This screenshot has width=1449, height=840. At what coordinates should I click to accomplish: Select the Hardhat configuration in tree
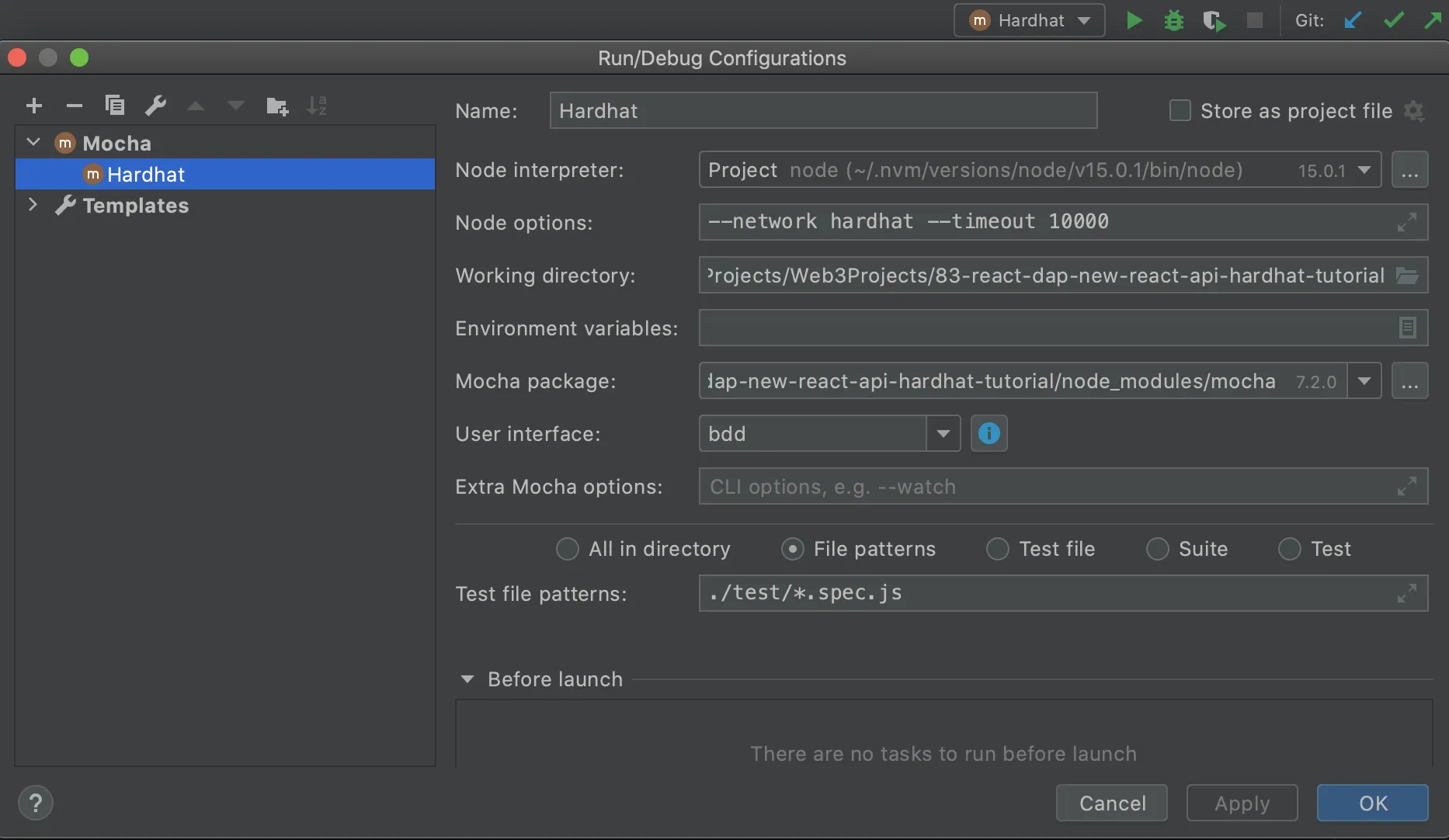click(x=146, y=175)
